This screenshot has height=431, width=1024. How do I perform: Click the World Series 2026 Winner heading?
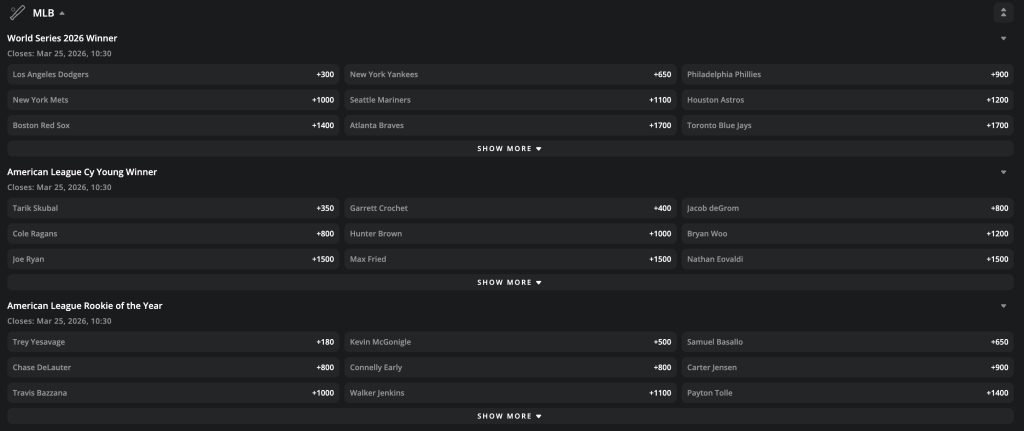(x=62, y=39)
